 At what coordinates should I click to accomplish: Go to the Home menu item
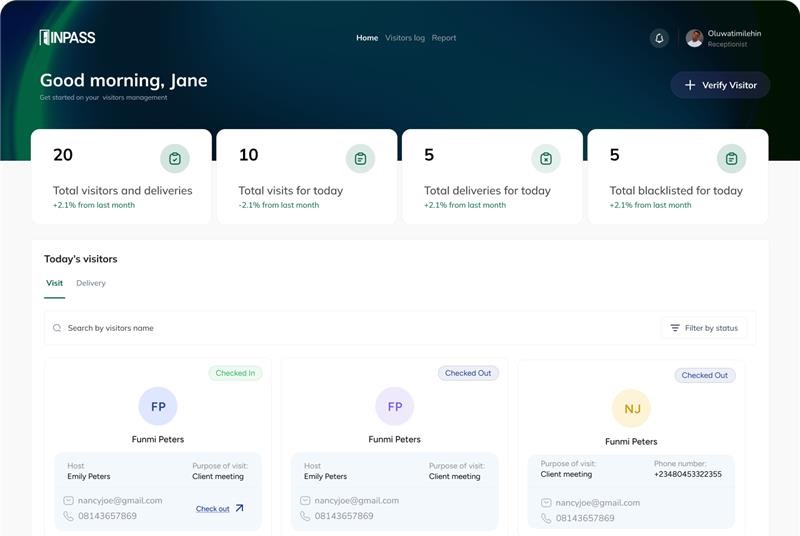pos(367,38)
